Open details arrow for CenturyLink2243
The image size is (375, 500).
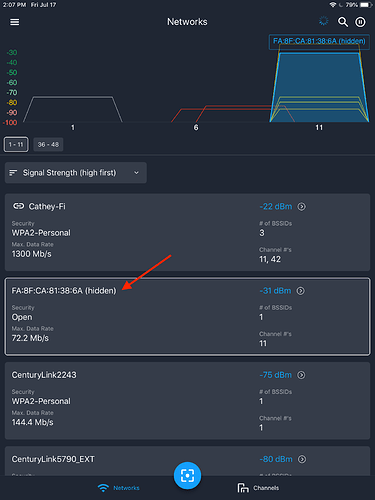click(301, 375)
